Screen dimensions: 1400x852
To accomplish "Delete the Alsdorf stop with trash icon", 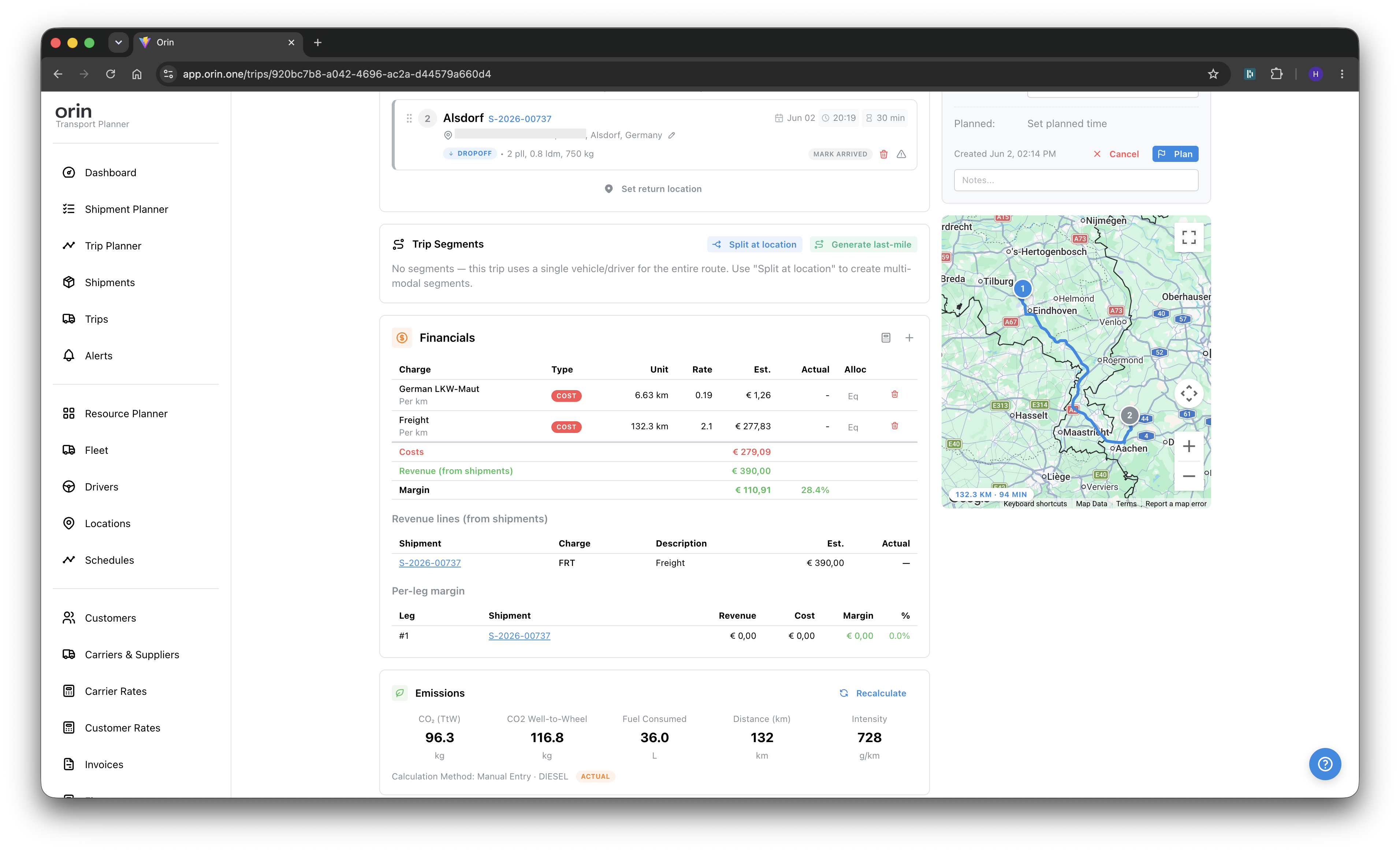I will 883,154.
